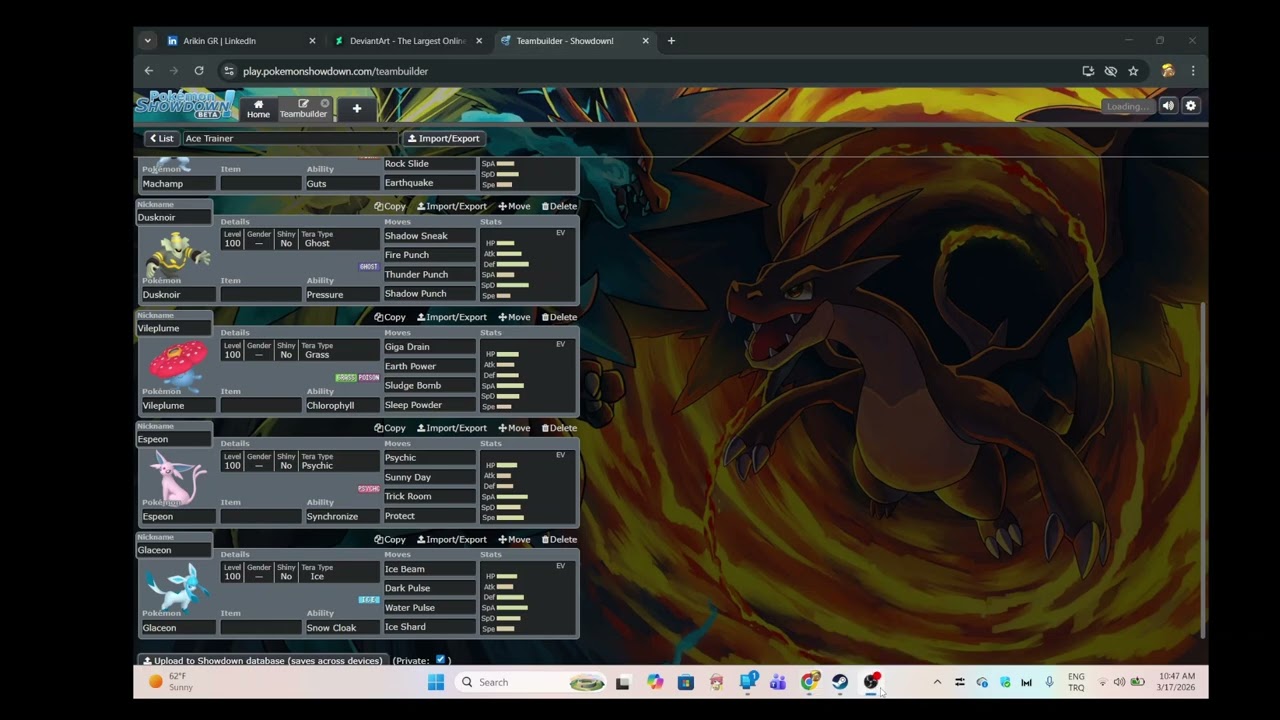
Task: Open Dusknoir's Pressure ability field
Action: (342, 294)
